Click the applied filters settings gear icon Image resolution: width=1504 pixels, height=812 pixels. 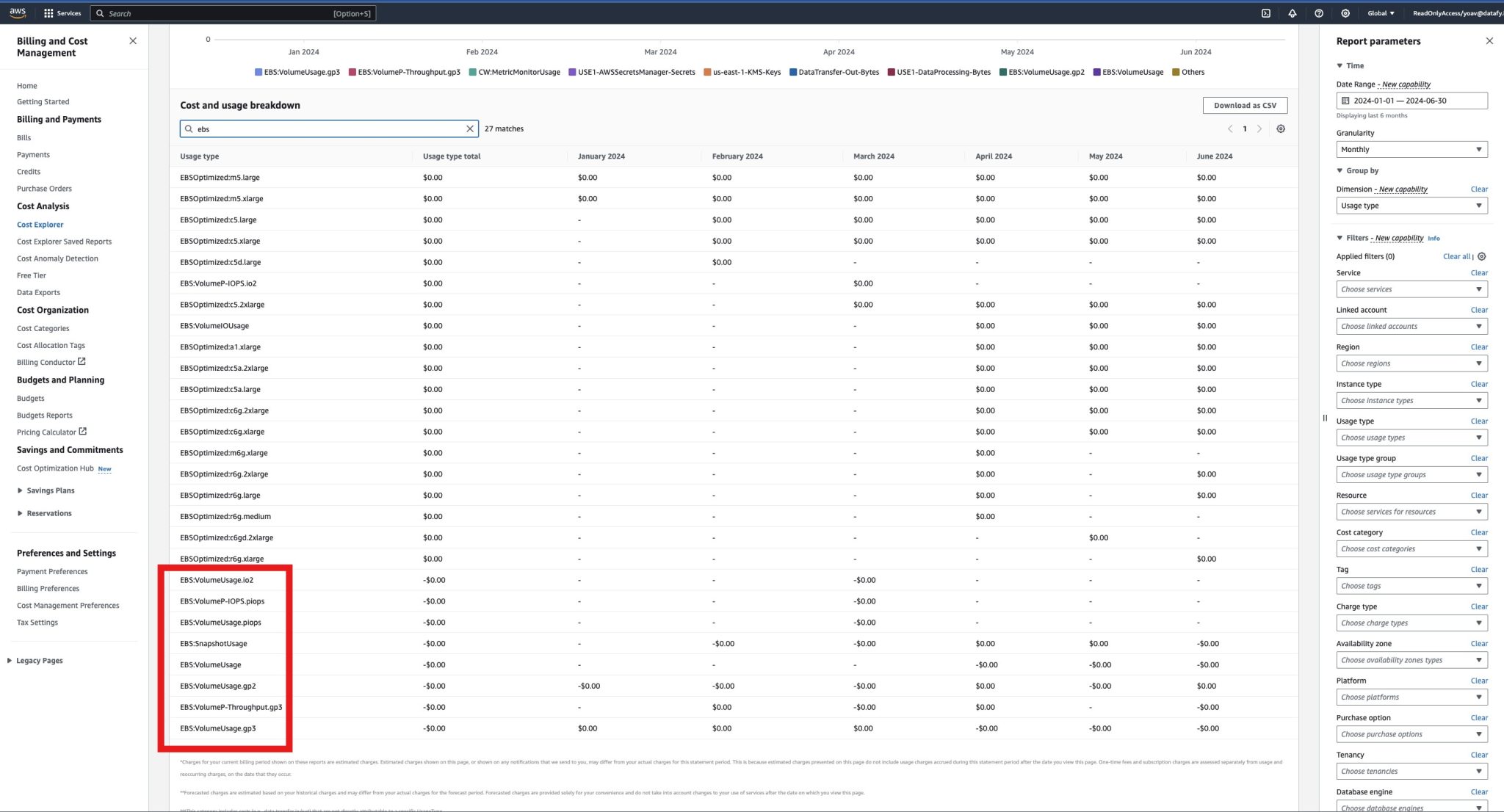(x=1482, y=256)
